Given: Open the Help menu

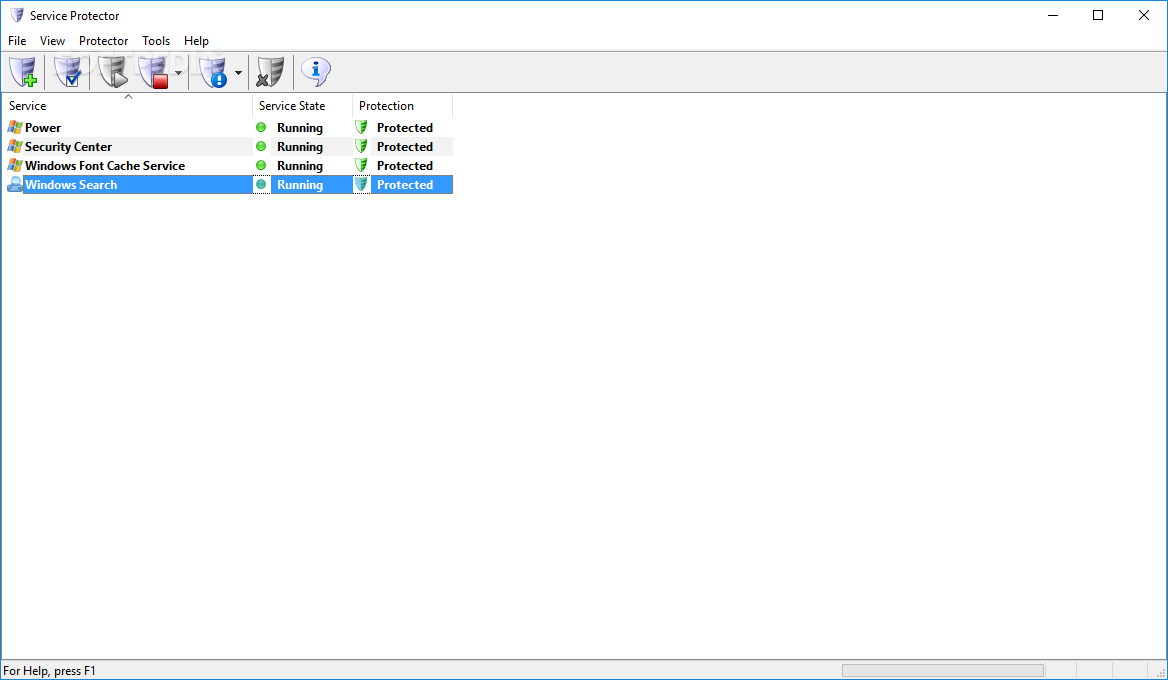Looking at the screenshot, I should pos(196,41).
